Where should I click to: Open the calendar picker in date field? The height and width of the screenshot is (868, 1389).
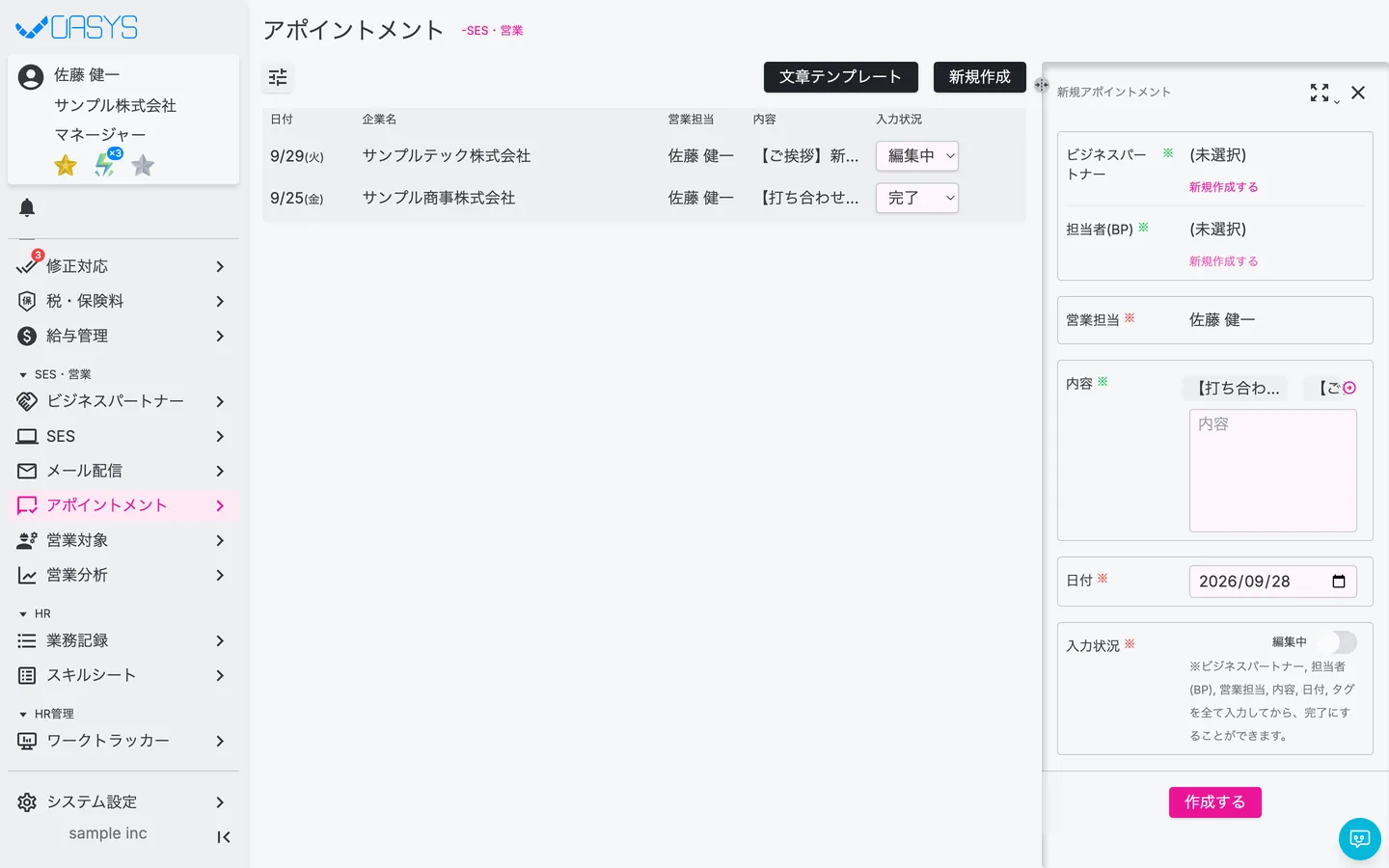click(1339, 582)
